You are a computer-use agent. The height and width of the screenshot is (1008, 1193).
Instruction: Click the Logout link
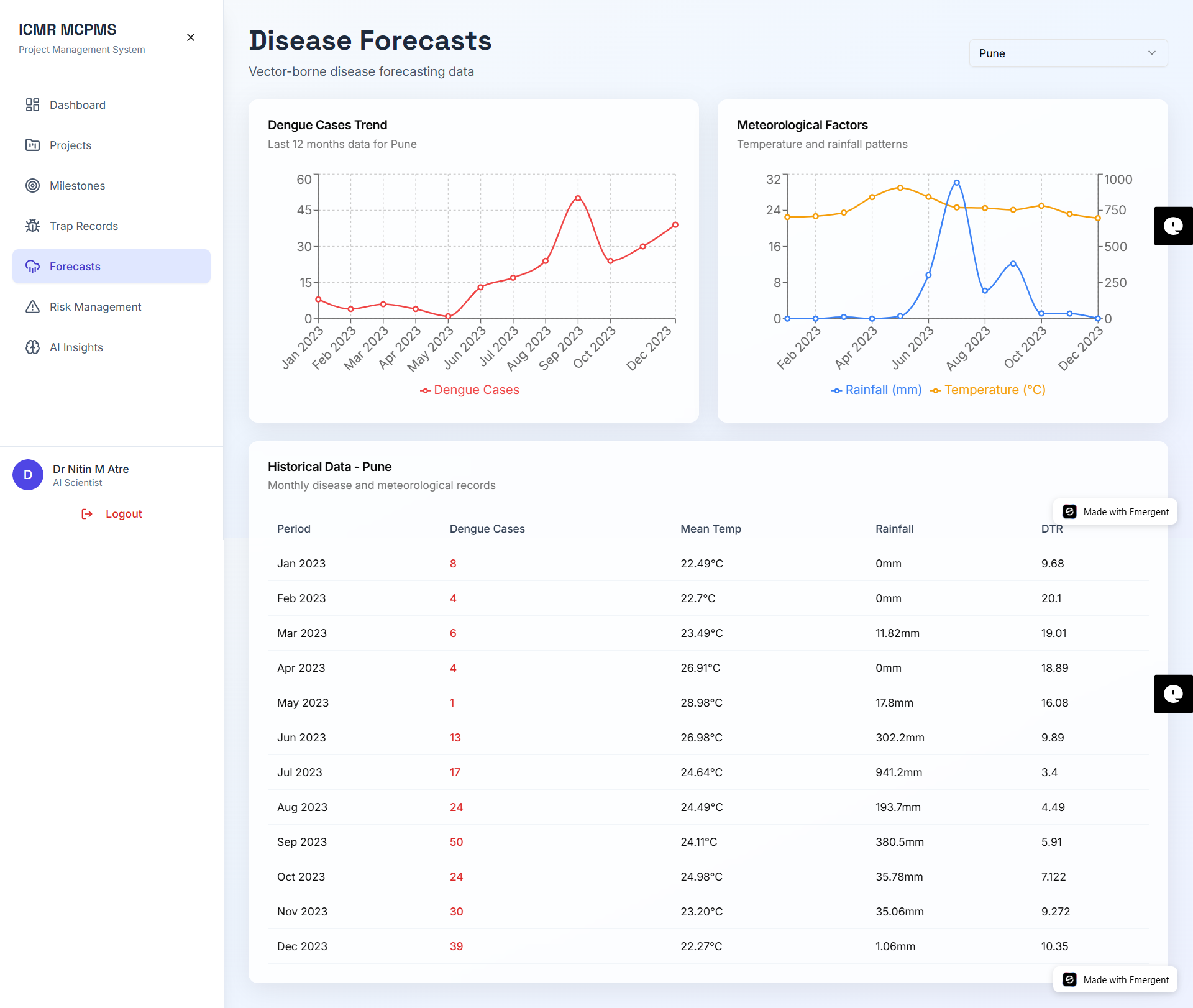[x=124, y=514]
